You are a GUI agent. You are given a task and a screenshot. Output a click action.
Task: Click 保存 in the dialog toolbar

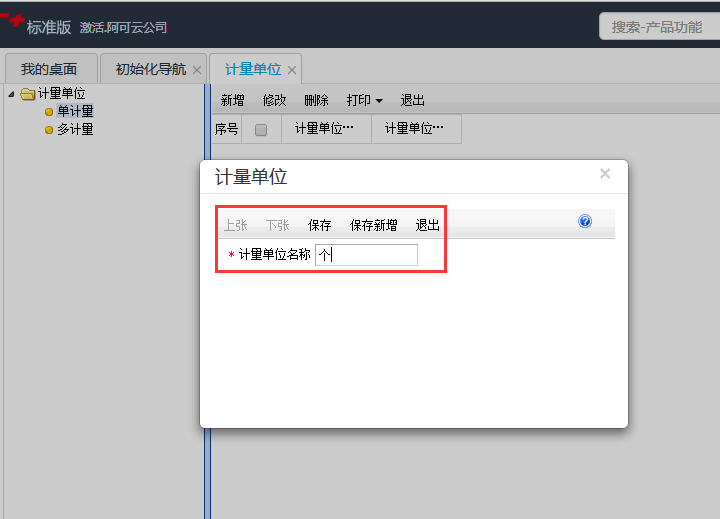320,225
